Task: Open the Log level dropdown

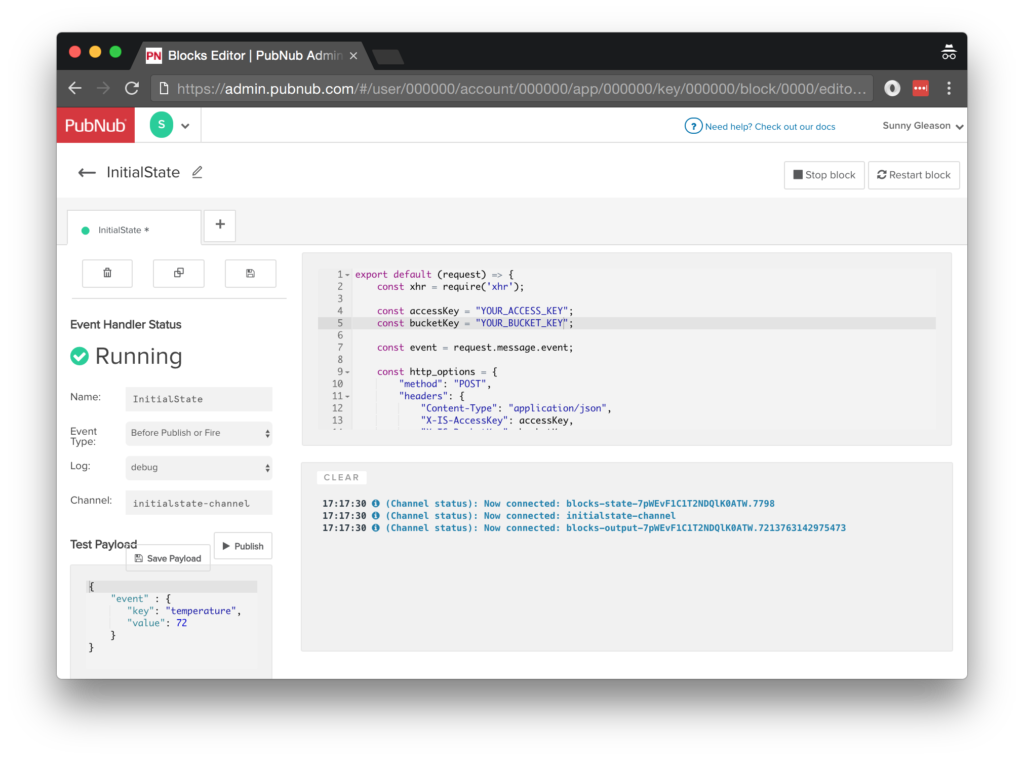Action: point(199,467)
